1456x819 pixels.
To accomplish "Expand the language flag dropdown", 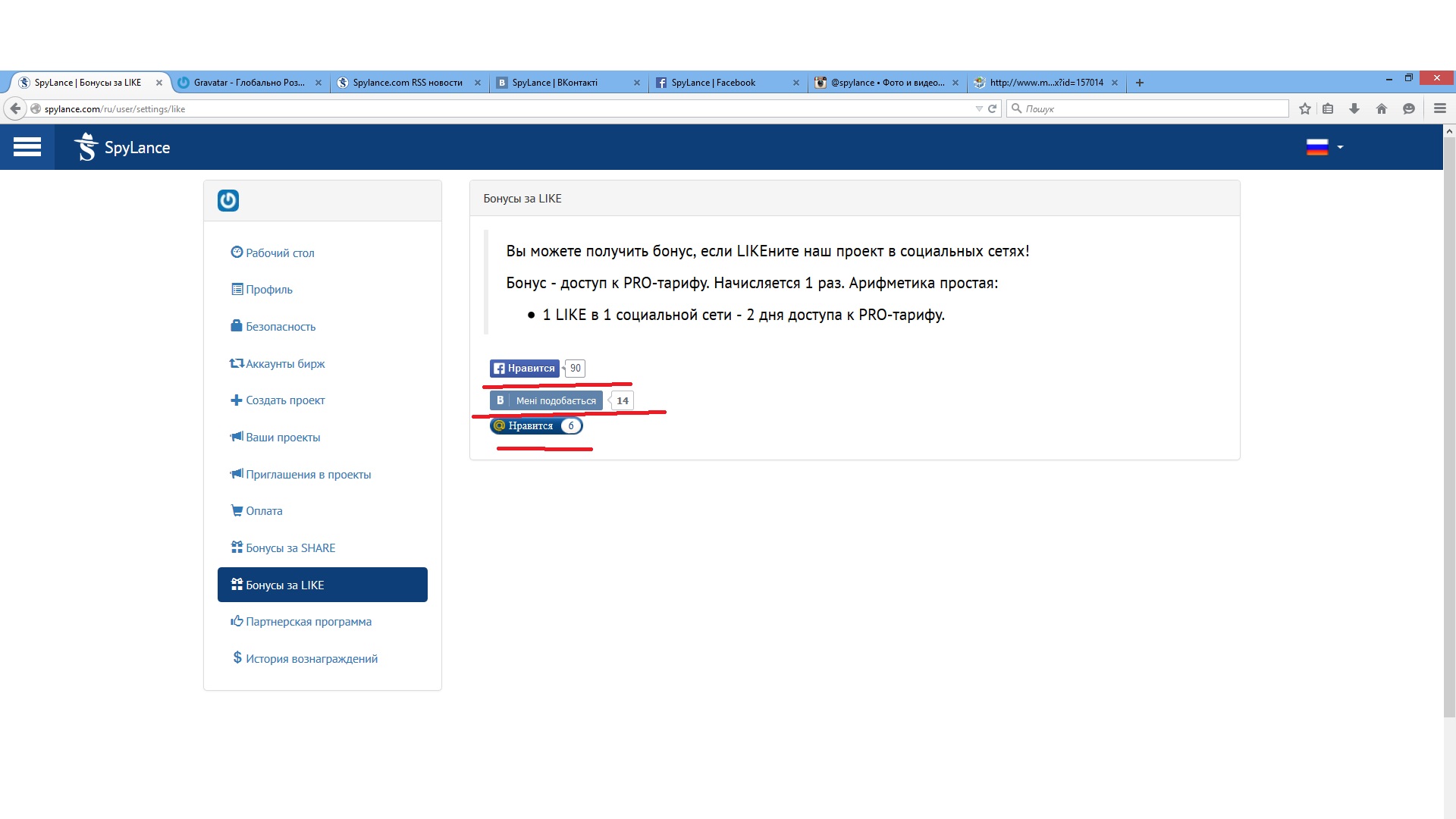I will (x=1324, y=147).
